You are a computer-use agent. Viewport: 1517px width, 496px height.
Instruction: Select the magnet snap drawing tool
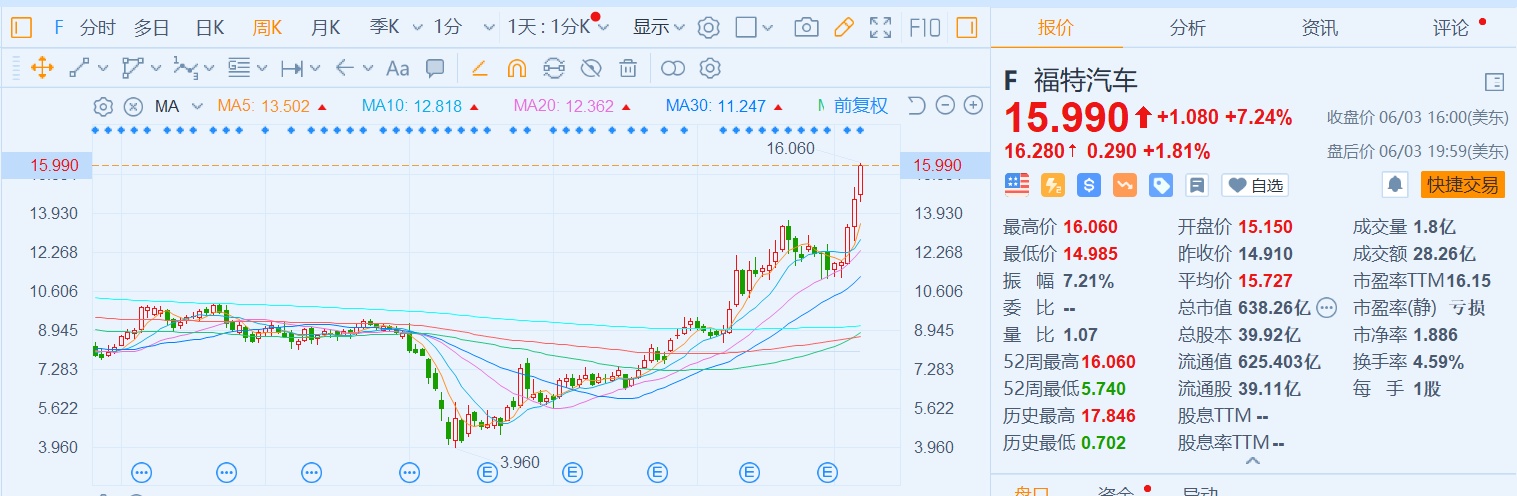(x=516, y=68)
